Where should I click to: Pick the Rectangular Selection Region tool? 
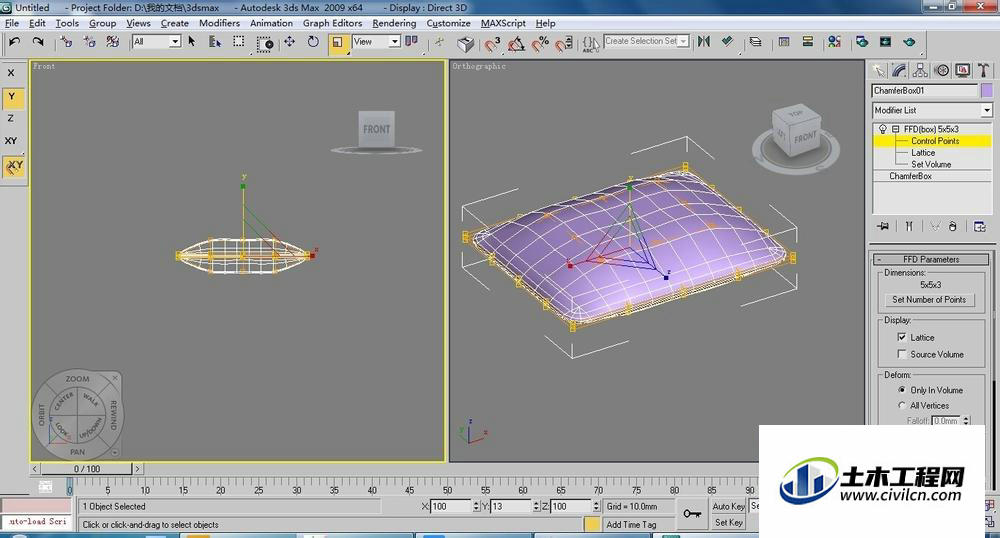pyautogui.click(x=239, y=42)
